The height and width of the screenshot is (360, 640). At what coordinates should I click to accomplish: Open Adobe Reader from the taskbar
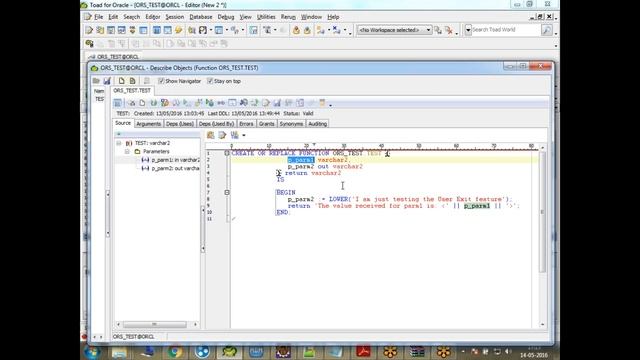tap(363, 352)
